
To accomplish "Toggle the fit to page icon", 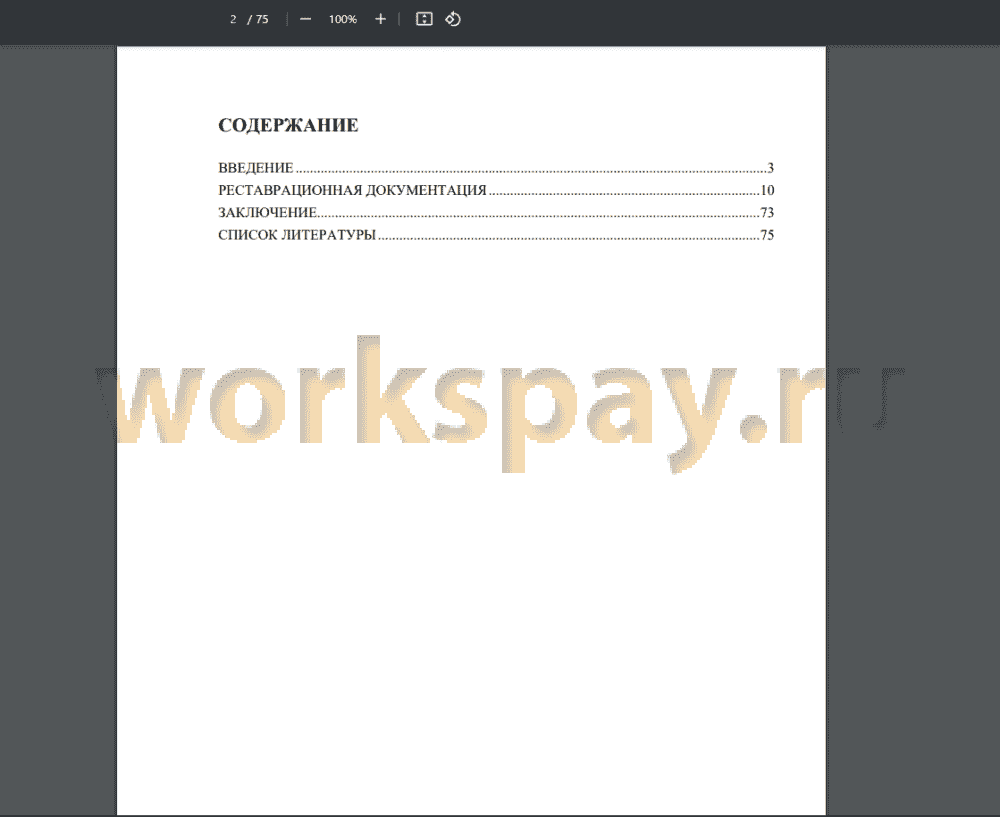I will coord(424,19).
